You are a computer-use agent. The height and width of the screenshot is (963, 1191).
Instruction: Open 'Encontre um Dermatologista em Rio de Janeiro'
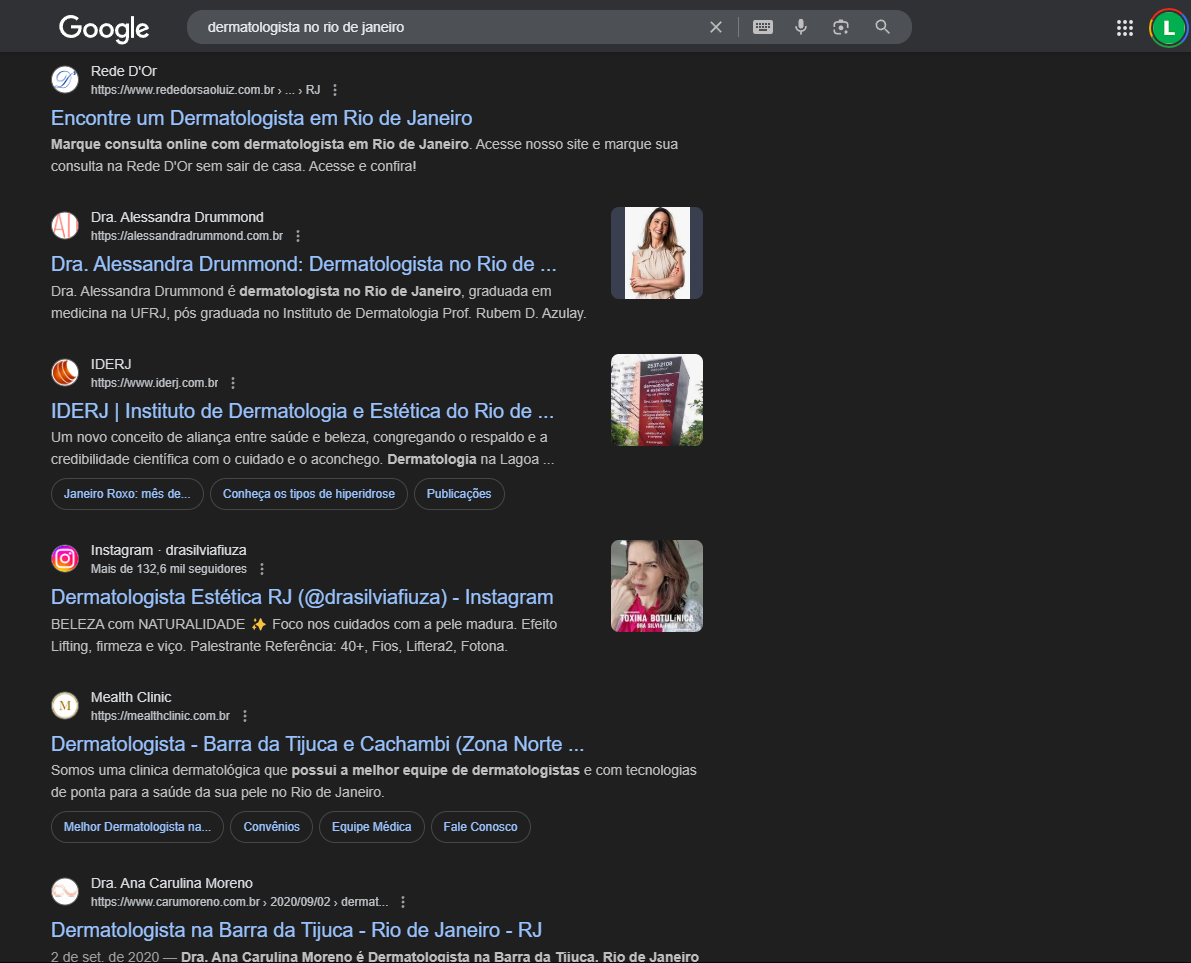pyautogui.click(x=261, y=118)
